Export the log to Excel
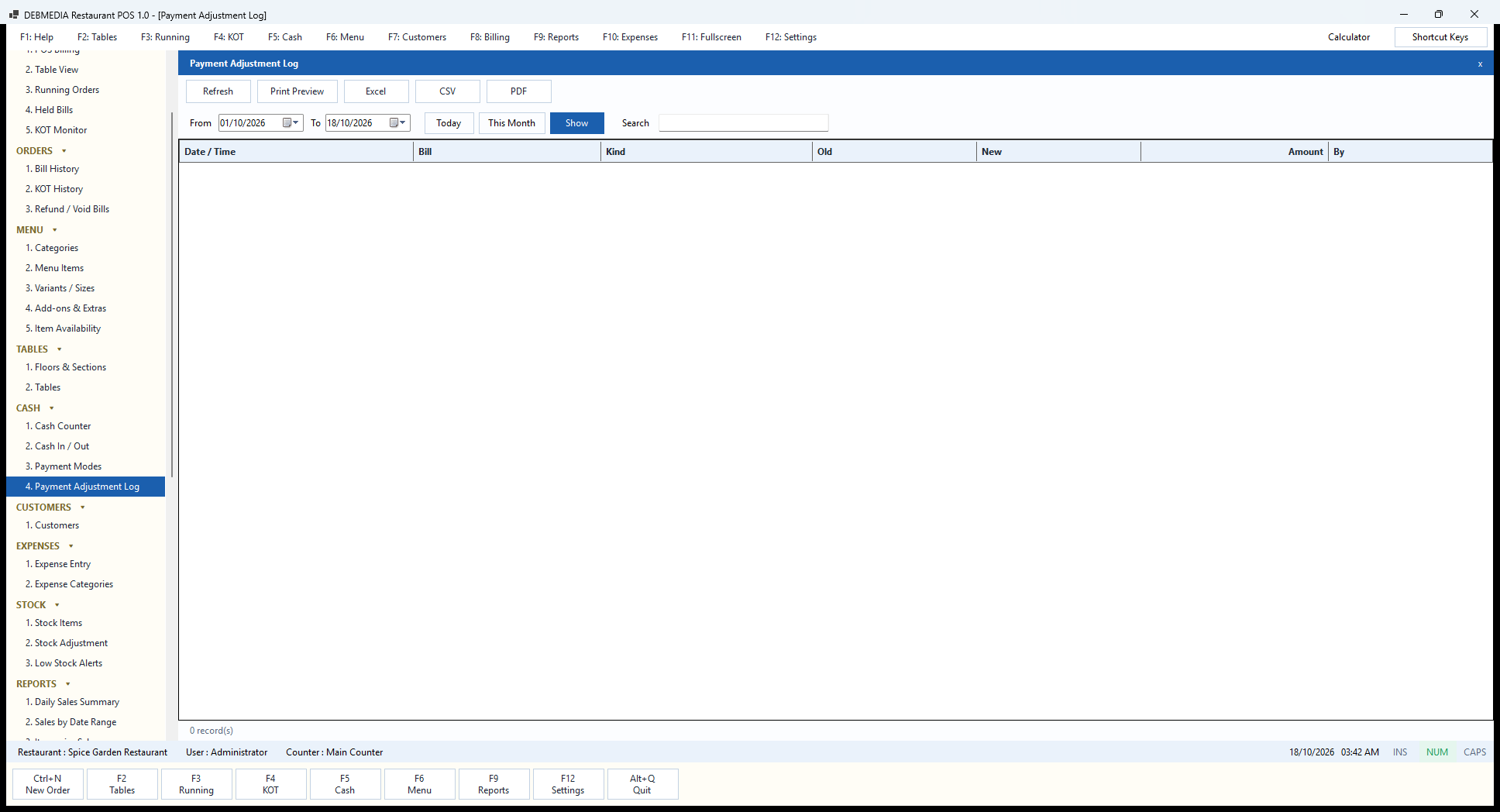The width and height of the screenshot is (1500, 812). [x=377, y=91]
